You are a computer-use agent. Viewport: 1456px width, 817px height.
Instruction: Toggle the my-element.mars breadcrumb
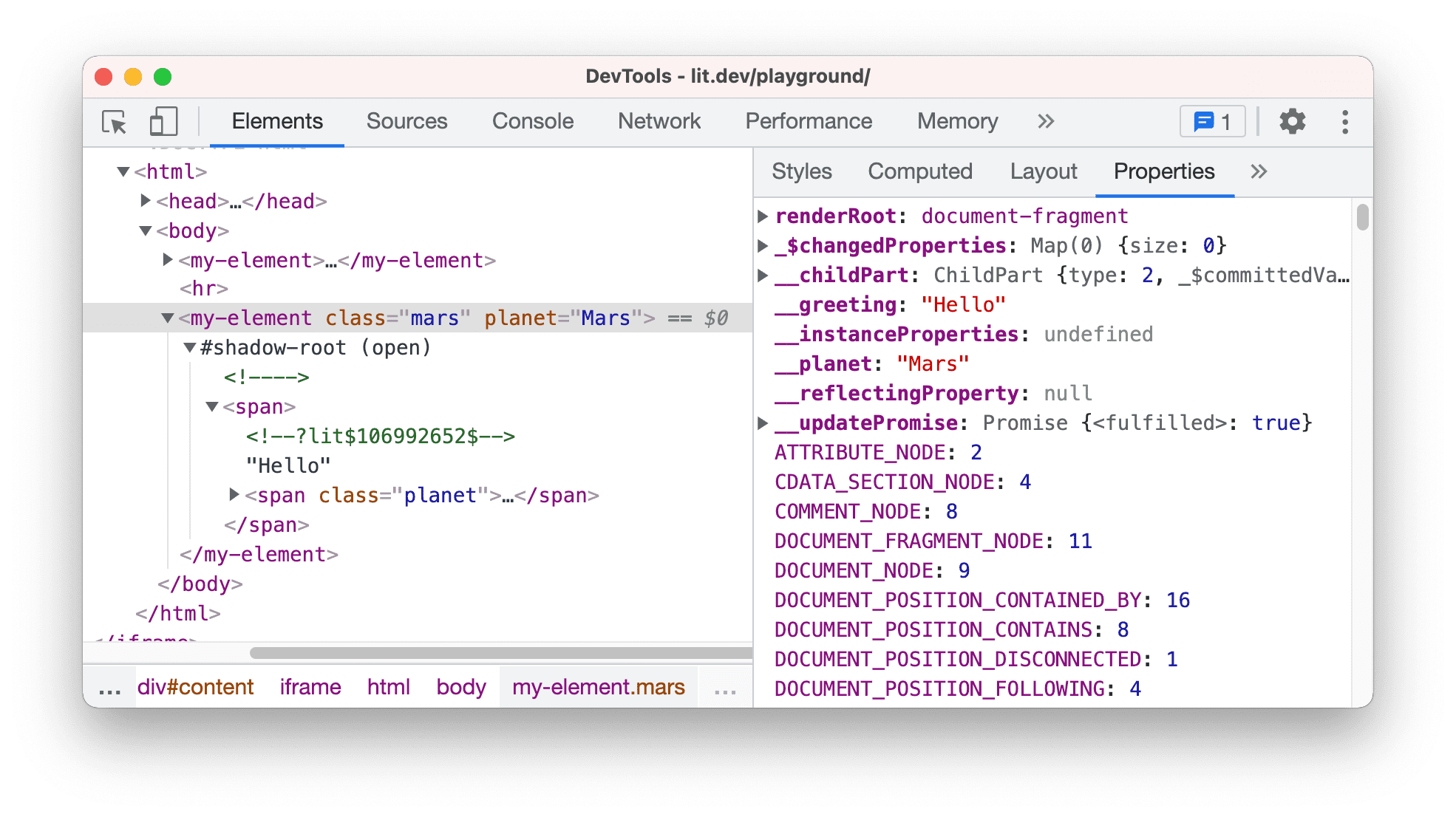(597, 687)
